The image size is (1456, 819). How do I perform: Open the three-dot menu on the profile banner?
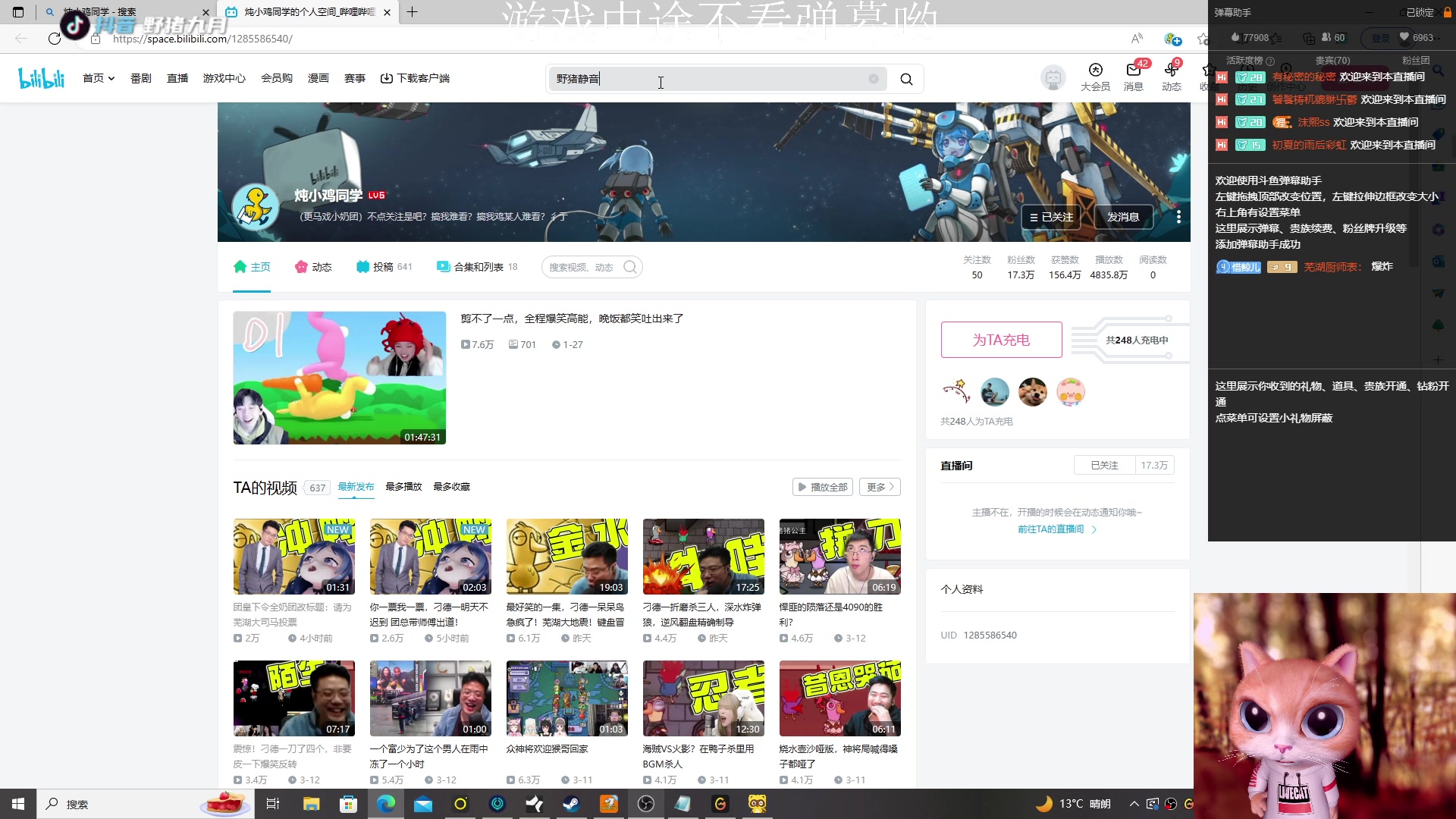1178,216
